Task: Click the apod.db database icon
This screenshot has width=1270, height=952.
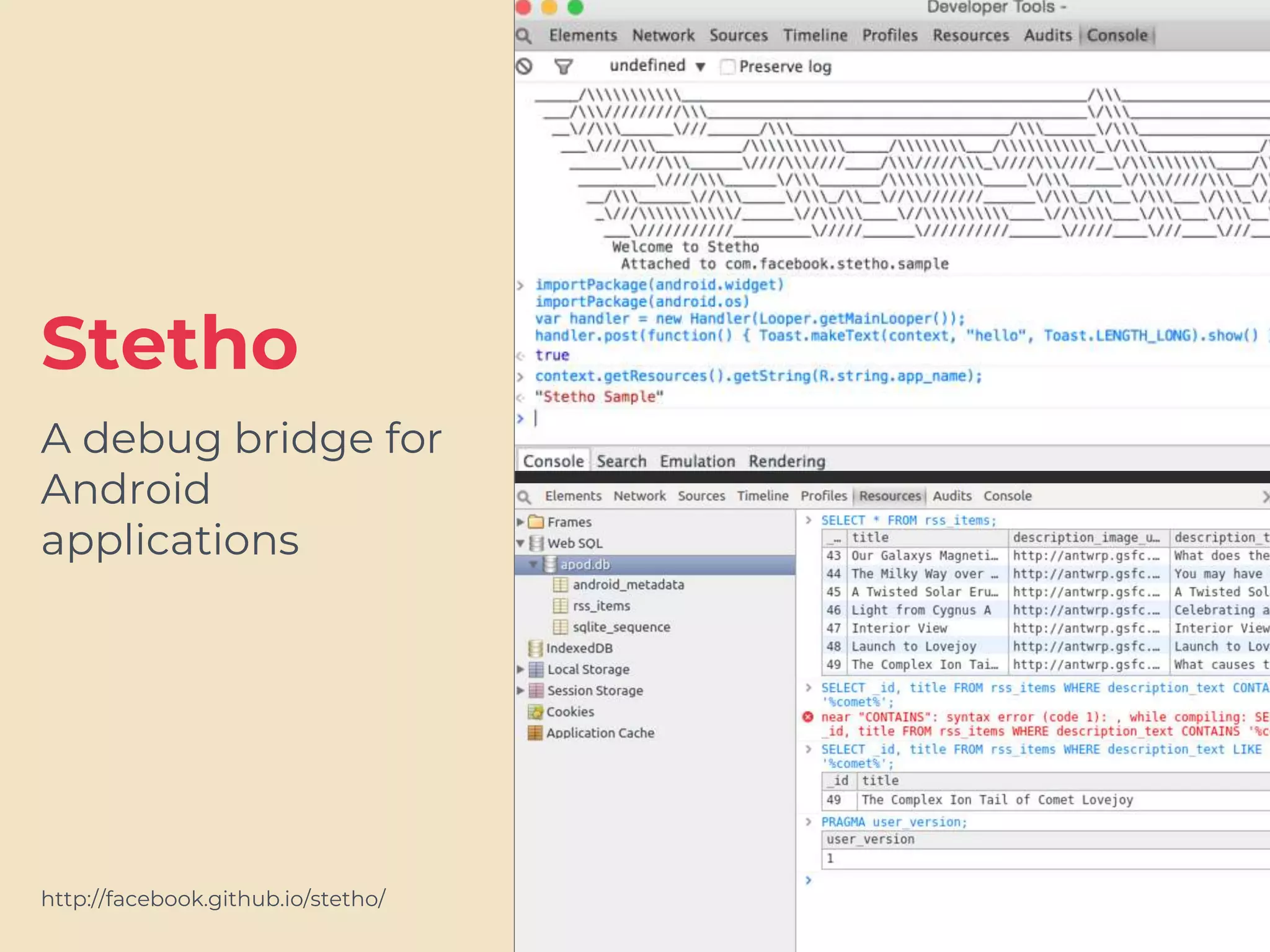Action: (550, 565)
